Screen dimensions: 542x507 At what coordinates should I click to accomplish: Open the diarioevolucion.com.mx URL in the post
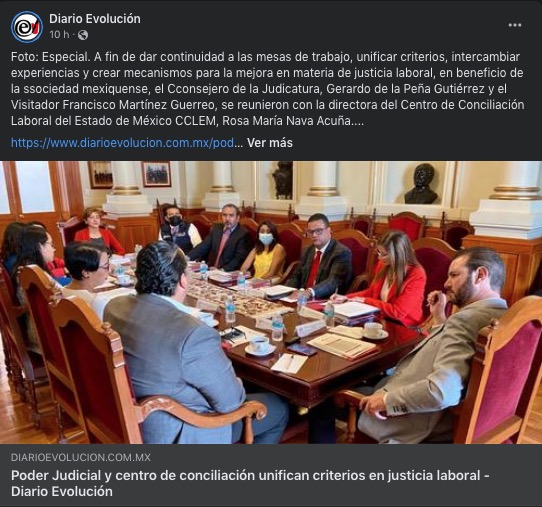tap(122, 143)
